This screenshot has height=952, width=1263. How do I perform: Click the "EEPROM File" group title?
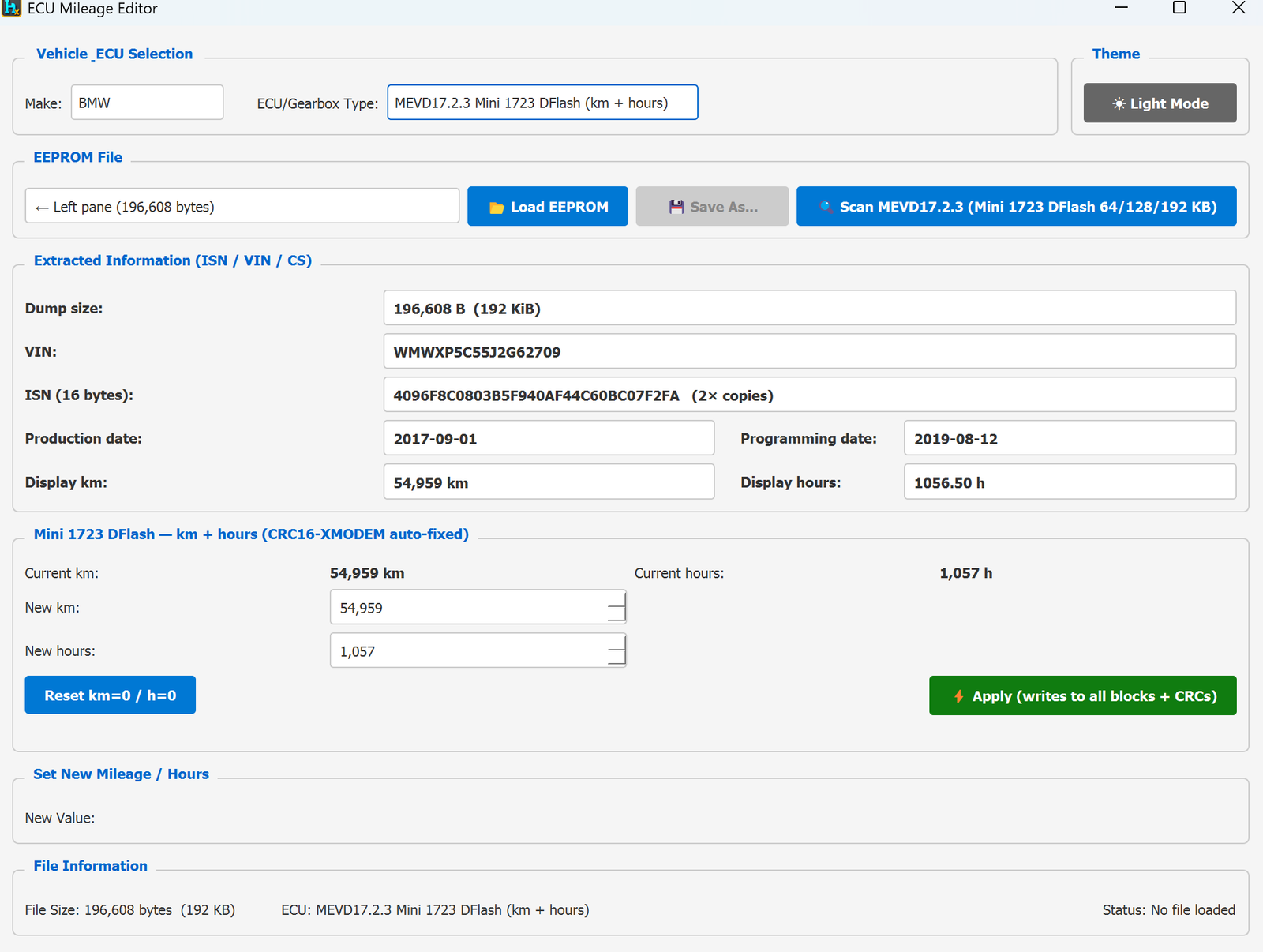click(77, 157)
